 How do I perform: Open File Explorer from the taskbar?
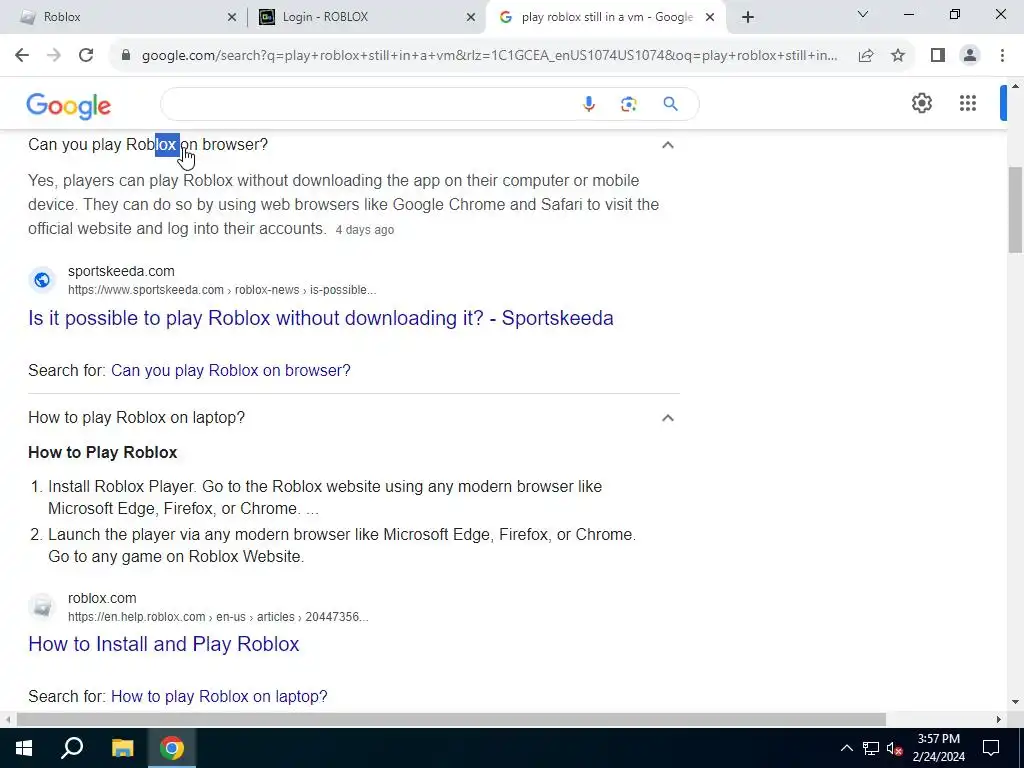122,748
